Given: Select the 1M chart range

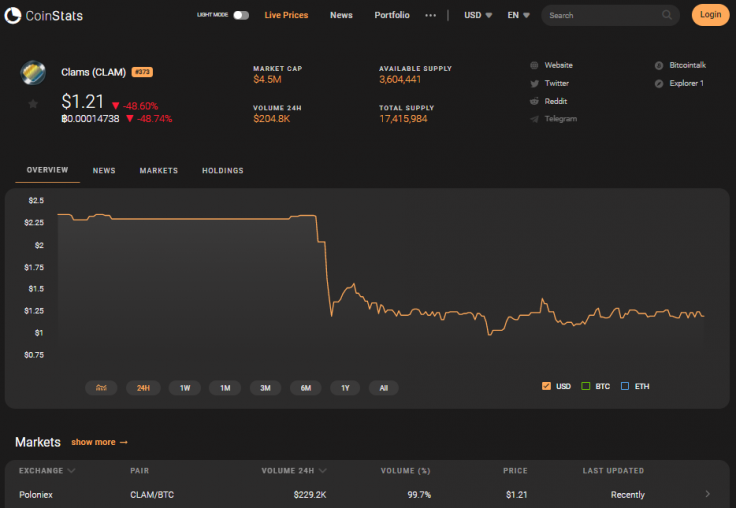Looking at the screenshot, I should [x=225, y=388].
